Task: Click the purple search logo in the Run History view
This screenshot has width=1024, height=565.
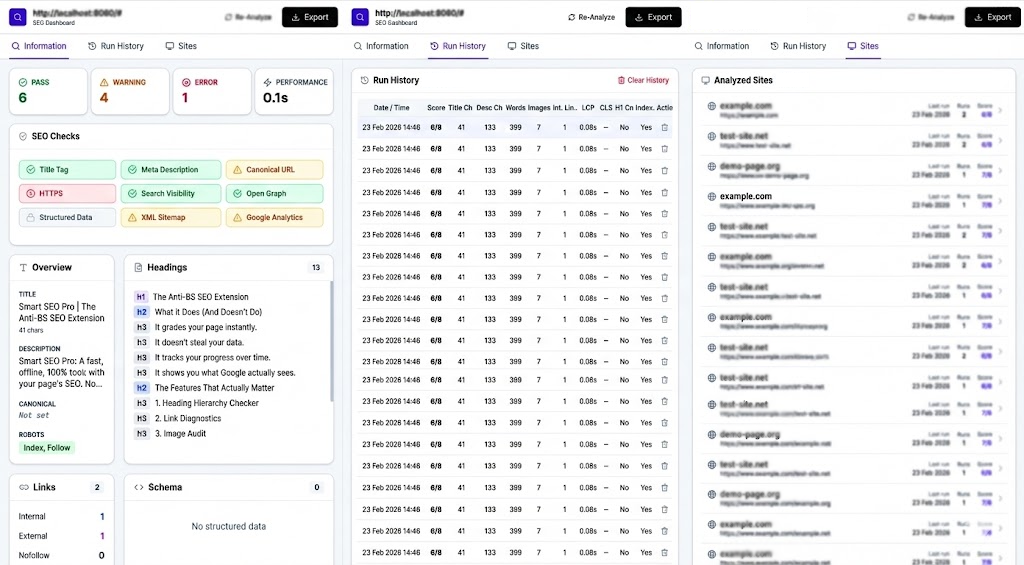Action: pyautogui.click(x=360, y=18)
